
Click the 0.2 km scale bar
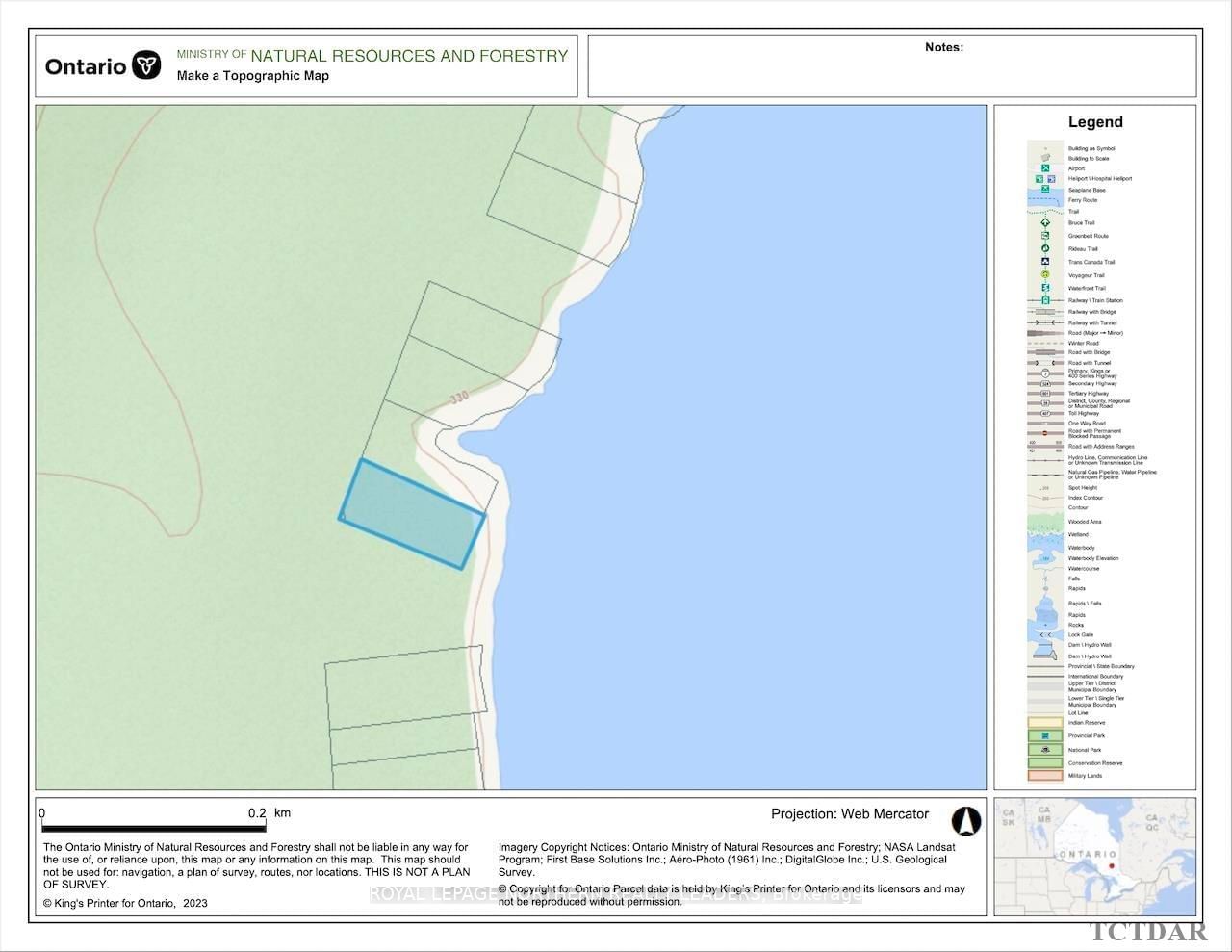click(x=154, y=827)
